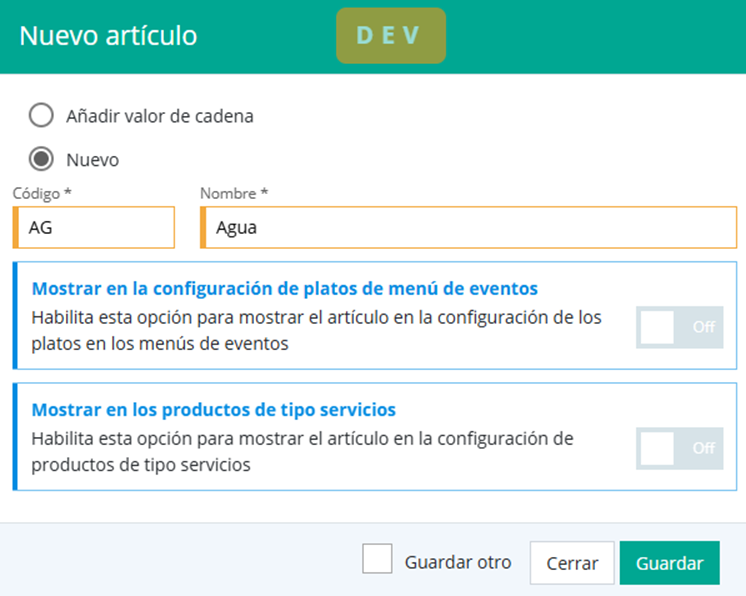Select the 'Añadir valor de cadena' radio button
Viewport: 746px width, 596px height.
41,116
